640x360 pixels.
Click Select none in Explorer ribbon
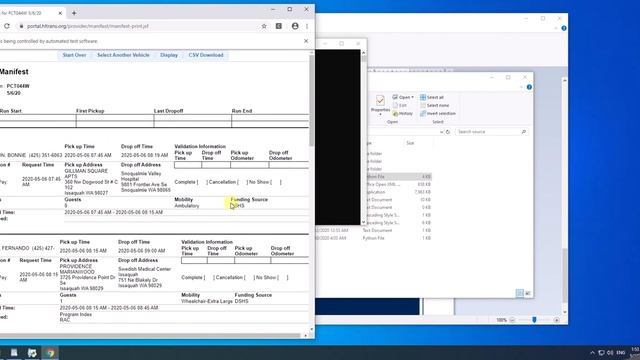tap(434, 105)
